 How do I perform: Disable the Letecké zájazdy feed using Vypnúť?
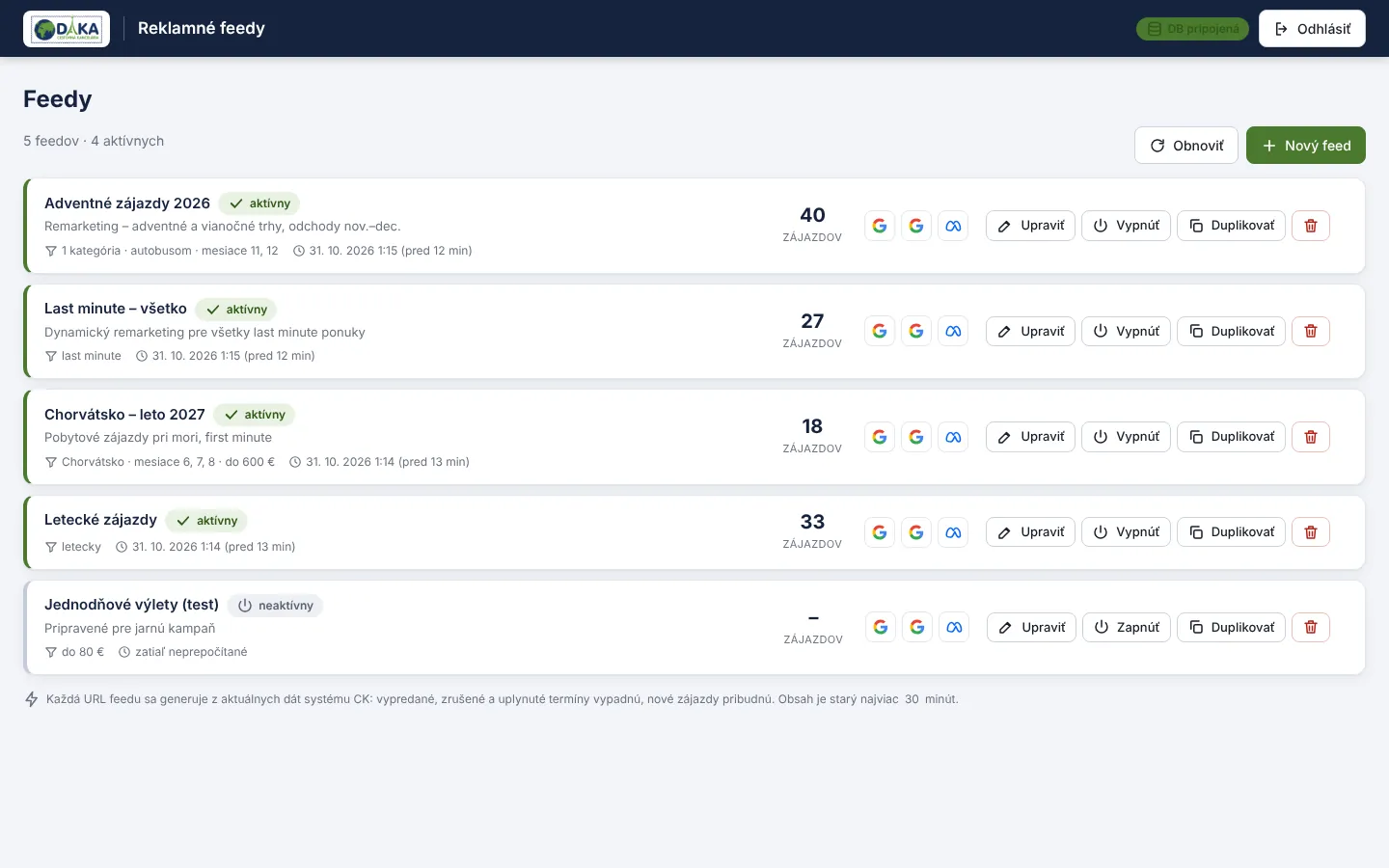1127,532
